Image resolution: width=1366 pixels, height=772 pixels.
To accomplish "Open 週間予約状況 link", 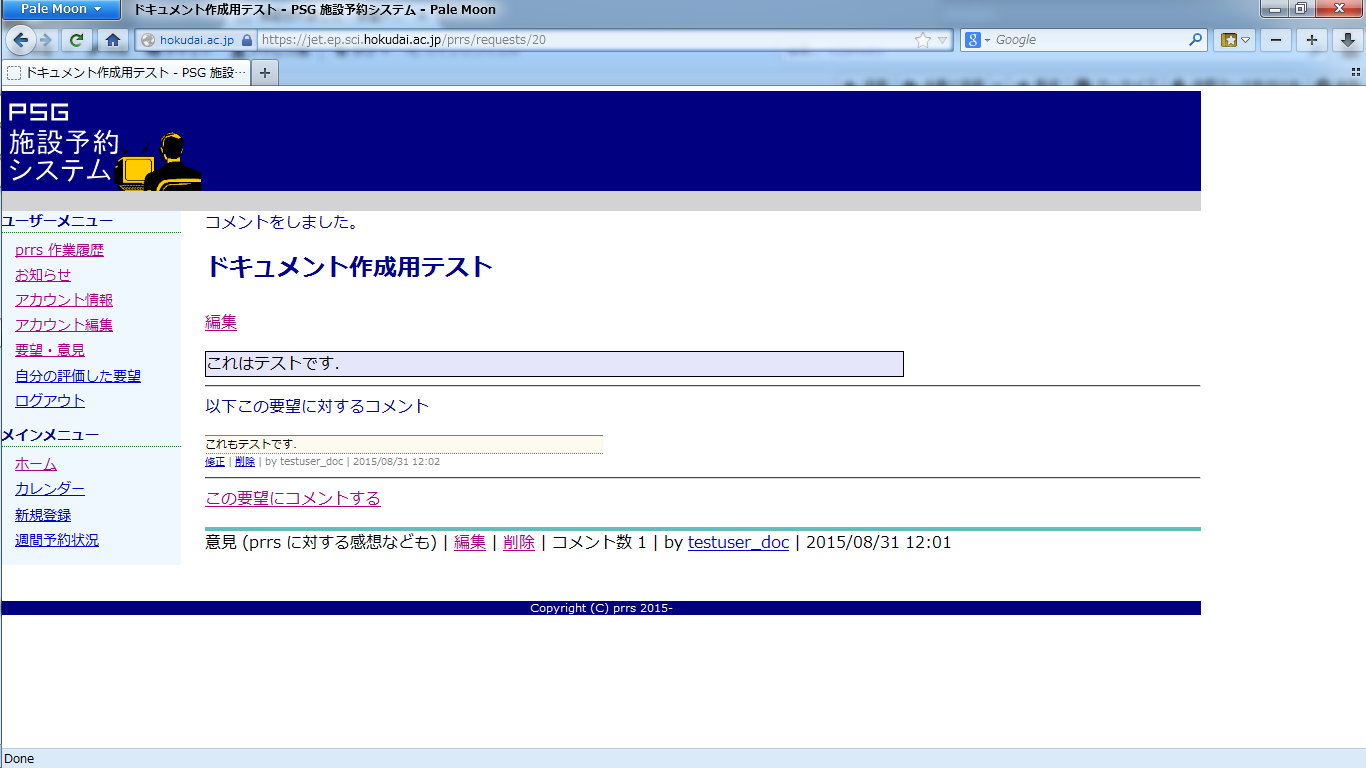I will click(57, 540).
